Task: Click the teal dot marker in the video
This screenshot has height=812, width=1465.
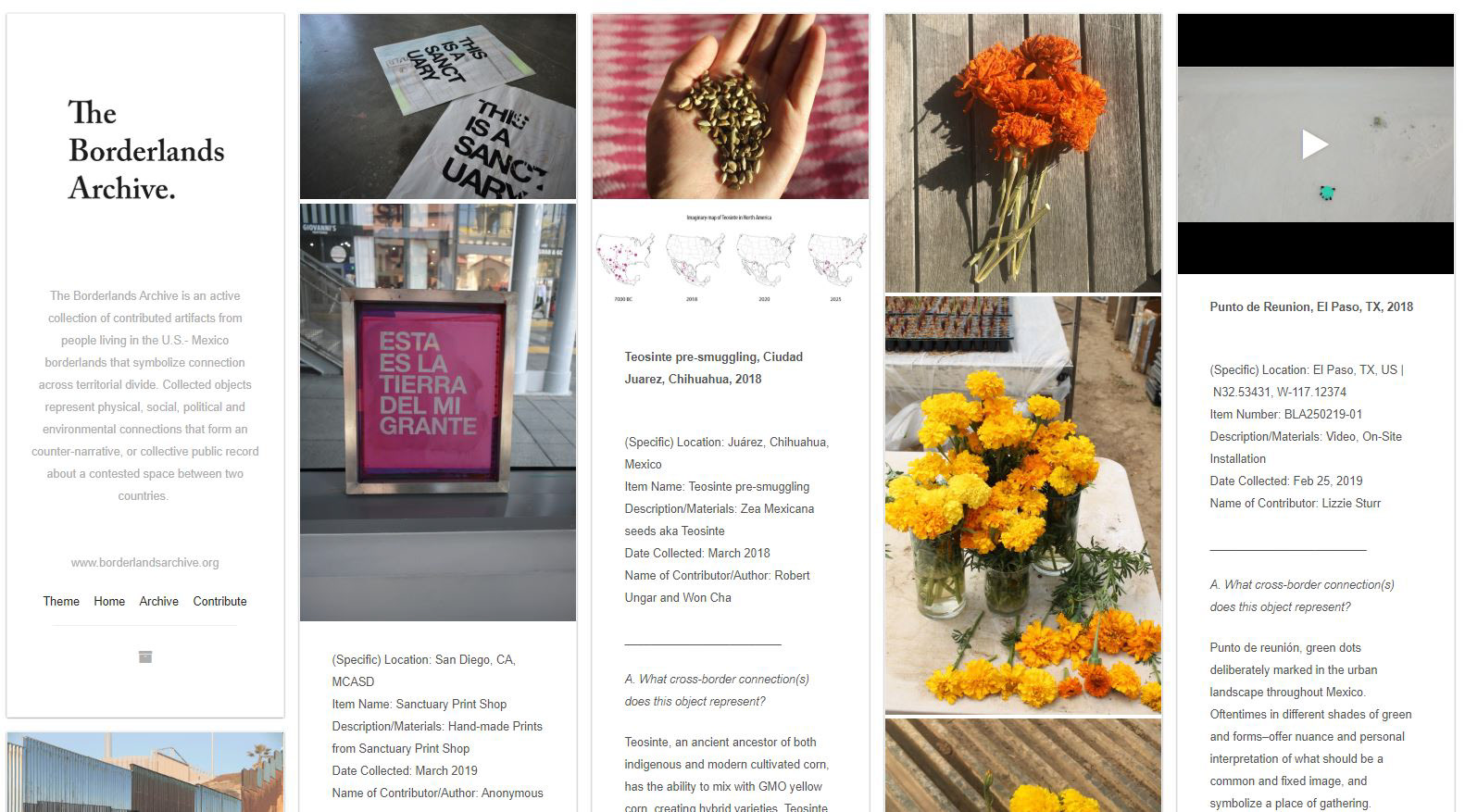Action: tap(1327, 193)
